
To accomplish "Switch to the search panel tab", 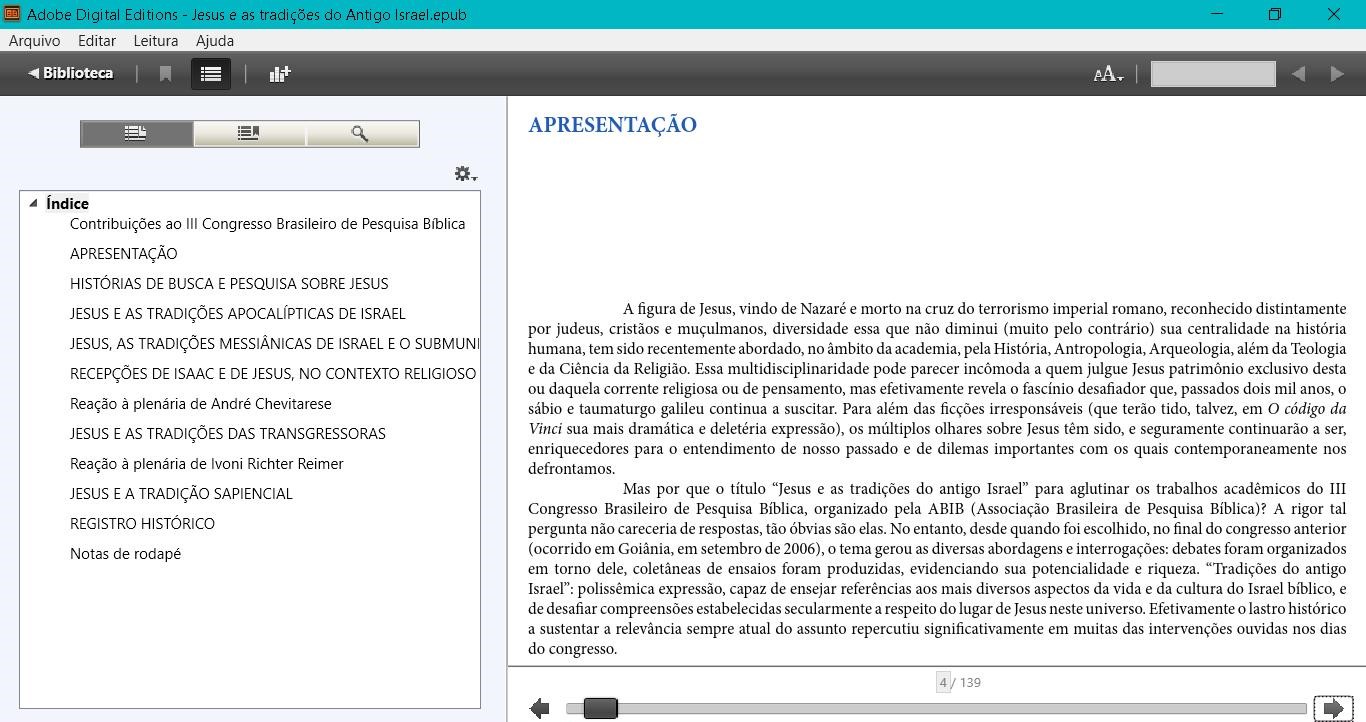I will tap(362, 133).
